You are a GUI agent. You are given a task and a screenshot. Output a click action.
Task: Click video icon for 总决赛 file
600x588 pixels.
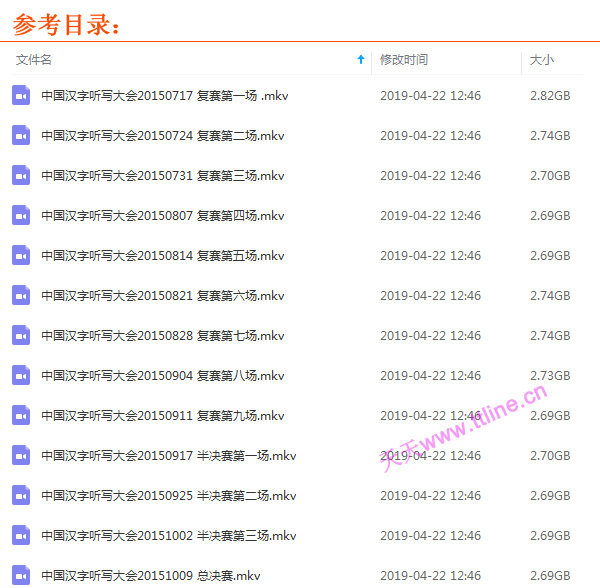(21, 575)
